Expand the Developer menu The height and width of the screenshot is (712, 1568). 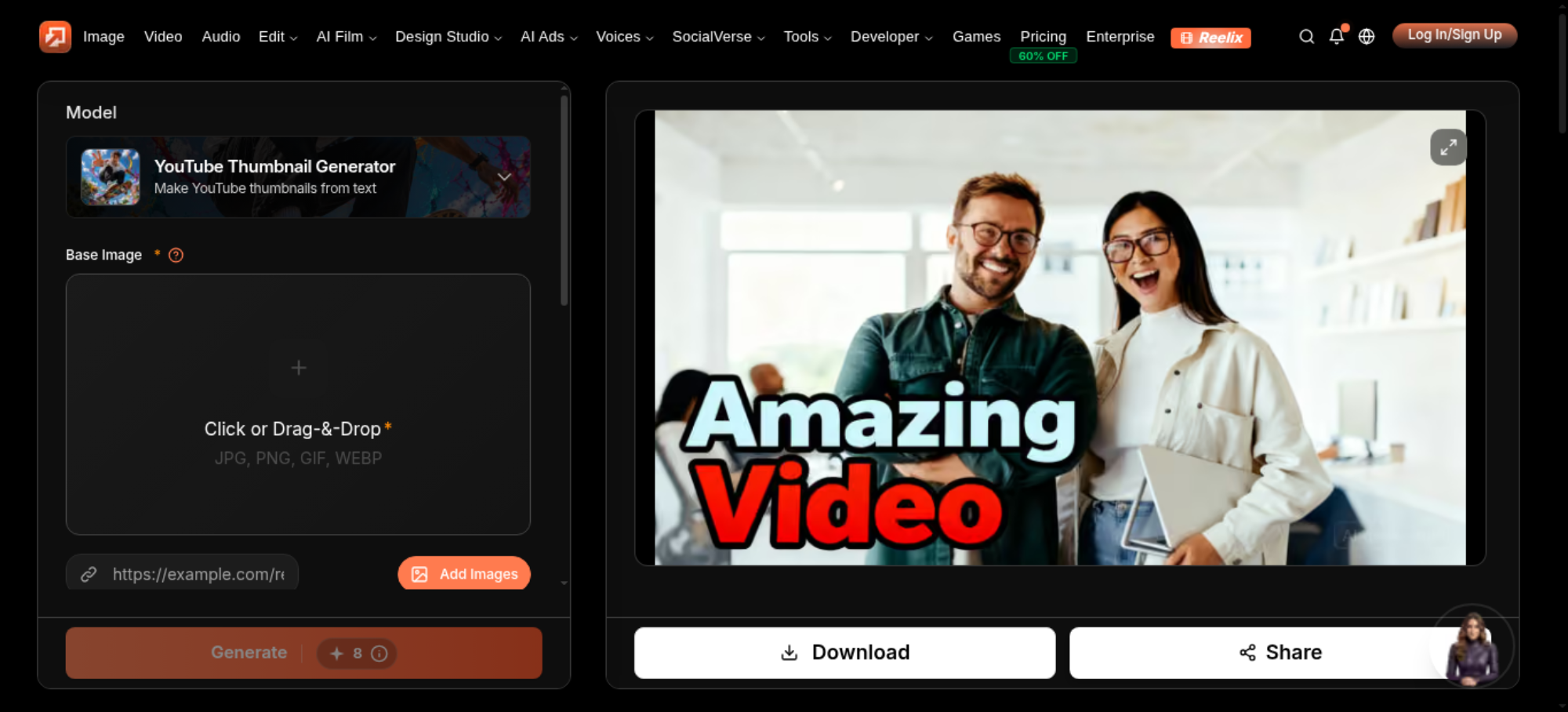891,36
